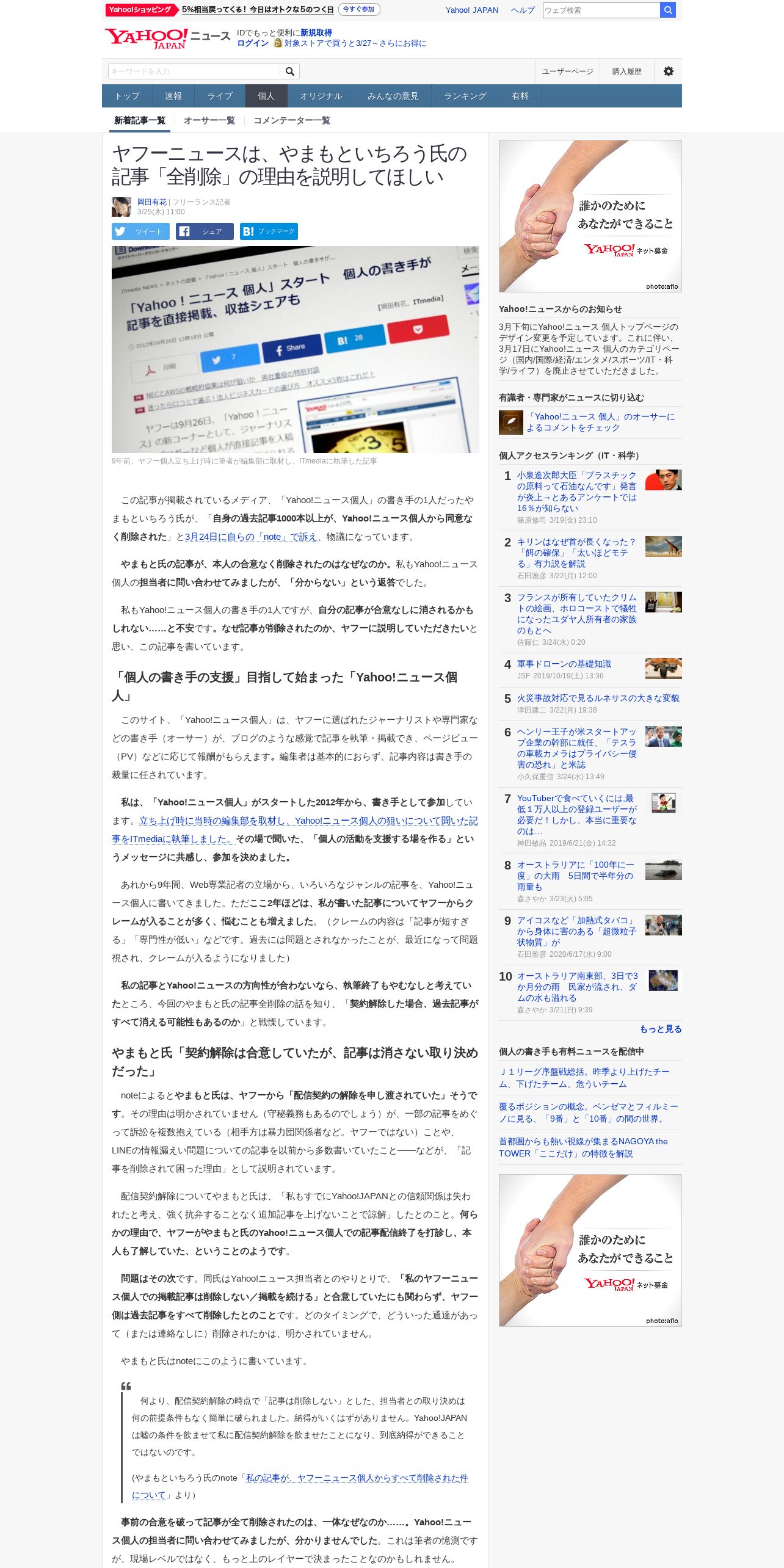This screenshot has width=784, height=1568.
Task: Focus the ウェブ検索 input field
Action: (x=601, y=10)
